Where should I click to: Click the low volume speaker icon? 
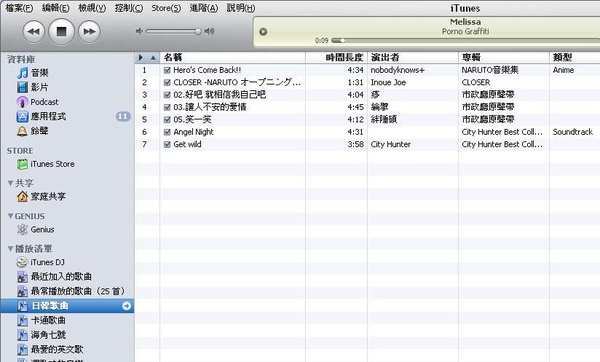pyautogui.click(x=139, y=31)
